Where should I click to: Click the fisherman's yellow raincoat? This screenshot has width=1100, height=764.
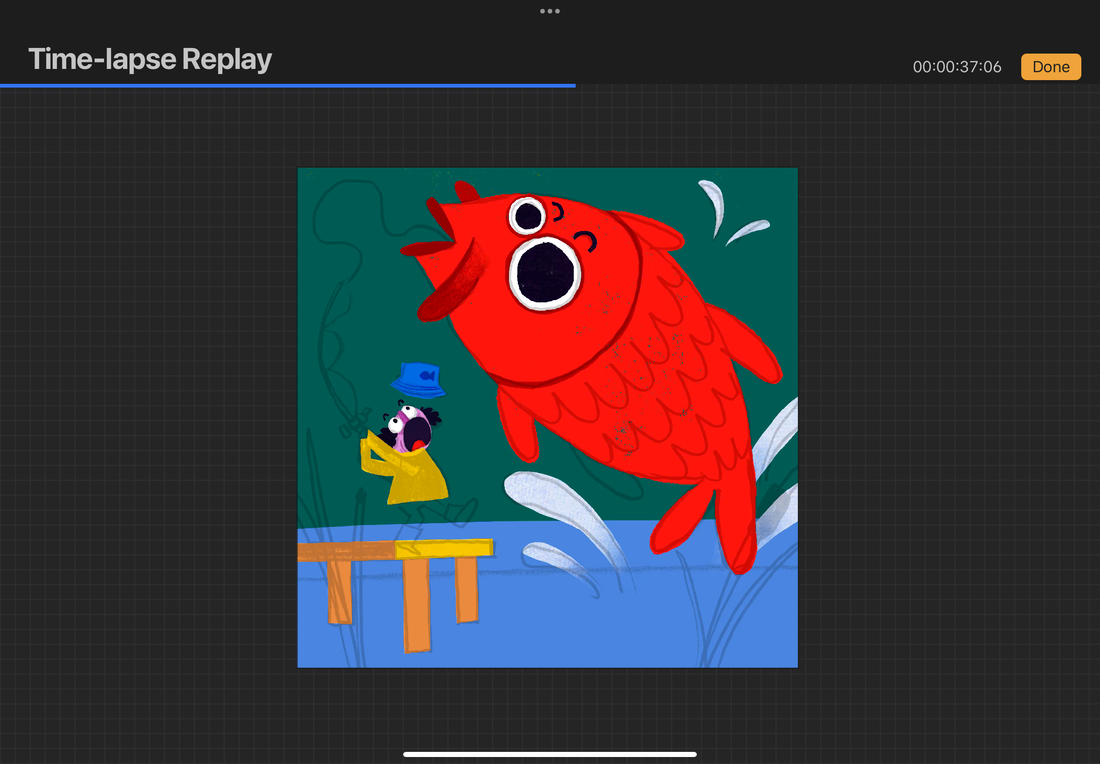[413, 478]
